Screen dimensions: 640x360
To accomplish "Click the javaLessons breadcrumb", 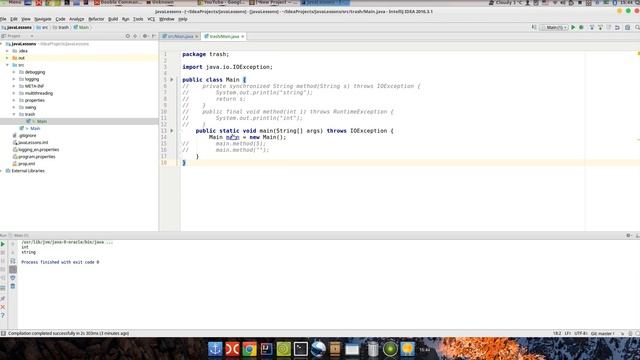I will (17, 27).
